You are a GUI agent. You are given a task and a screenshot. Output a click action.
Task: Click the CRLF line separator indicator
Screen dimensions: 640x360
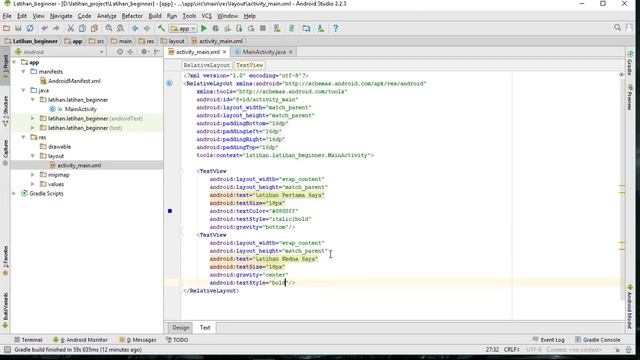[511, 349]
